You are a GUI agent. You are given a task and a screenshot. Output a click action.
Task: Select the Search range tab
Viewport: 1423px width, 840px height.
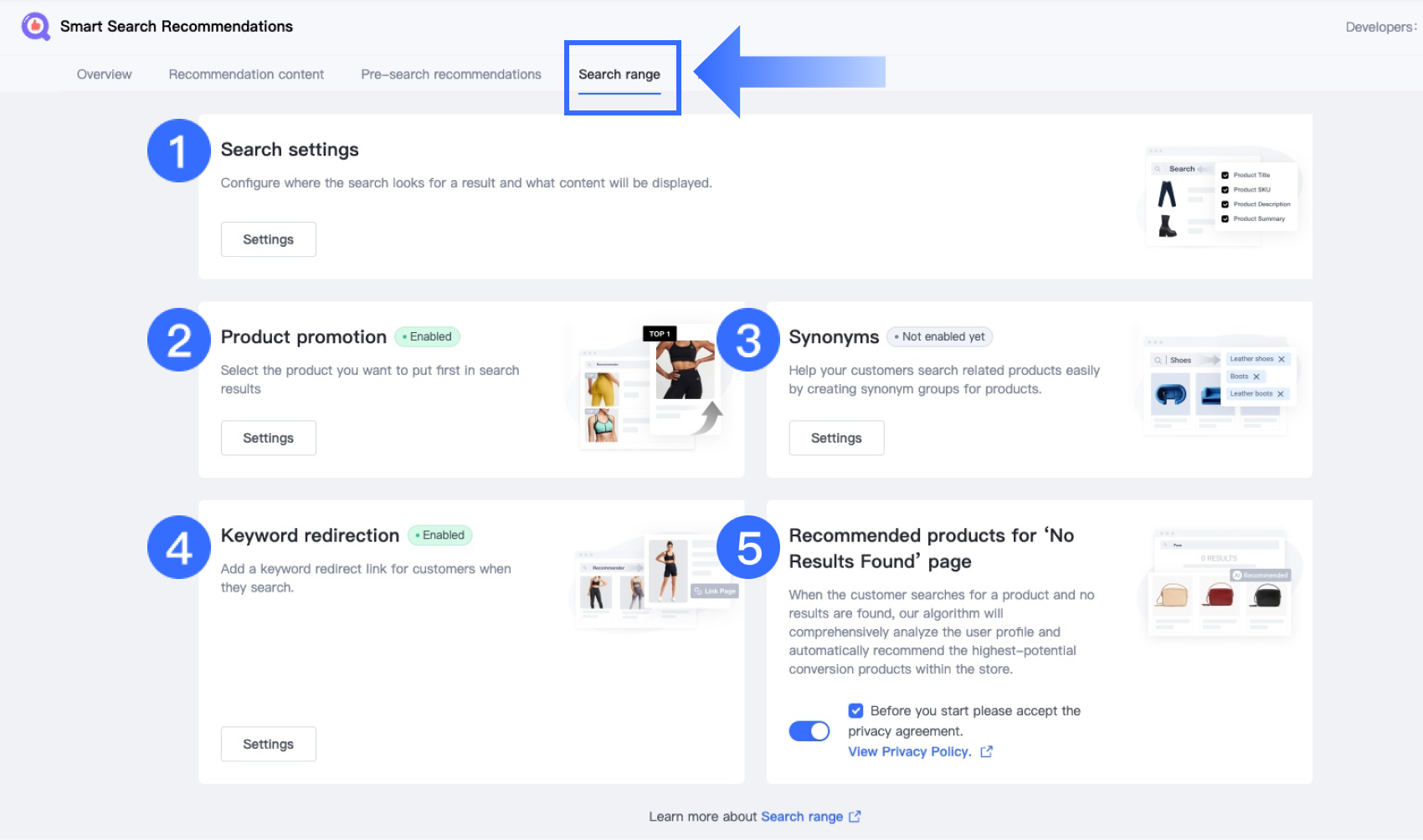pos(619,74)
